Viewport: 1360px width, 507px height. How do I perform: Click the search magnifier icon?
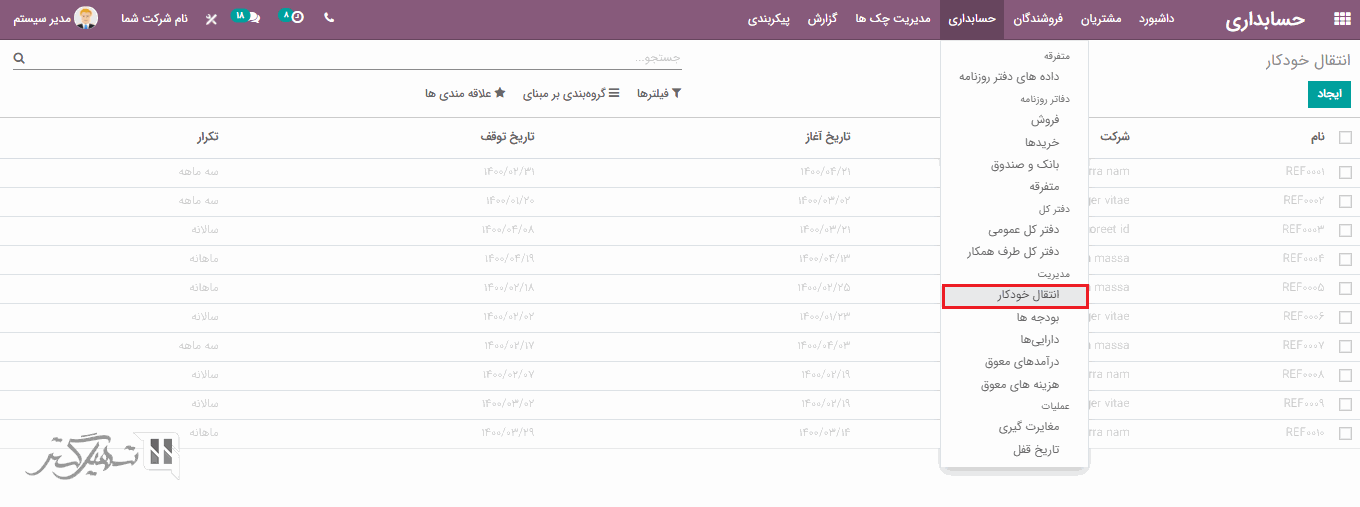(x=18, y=59)
